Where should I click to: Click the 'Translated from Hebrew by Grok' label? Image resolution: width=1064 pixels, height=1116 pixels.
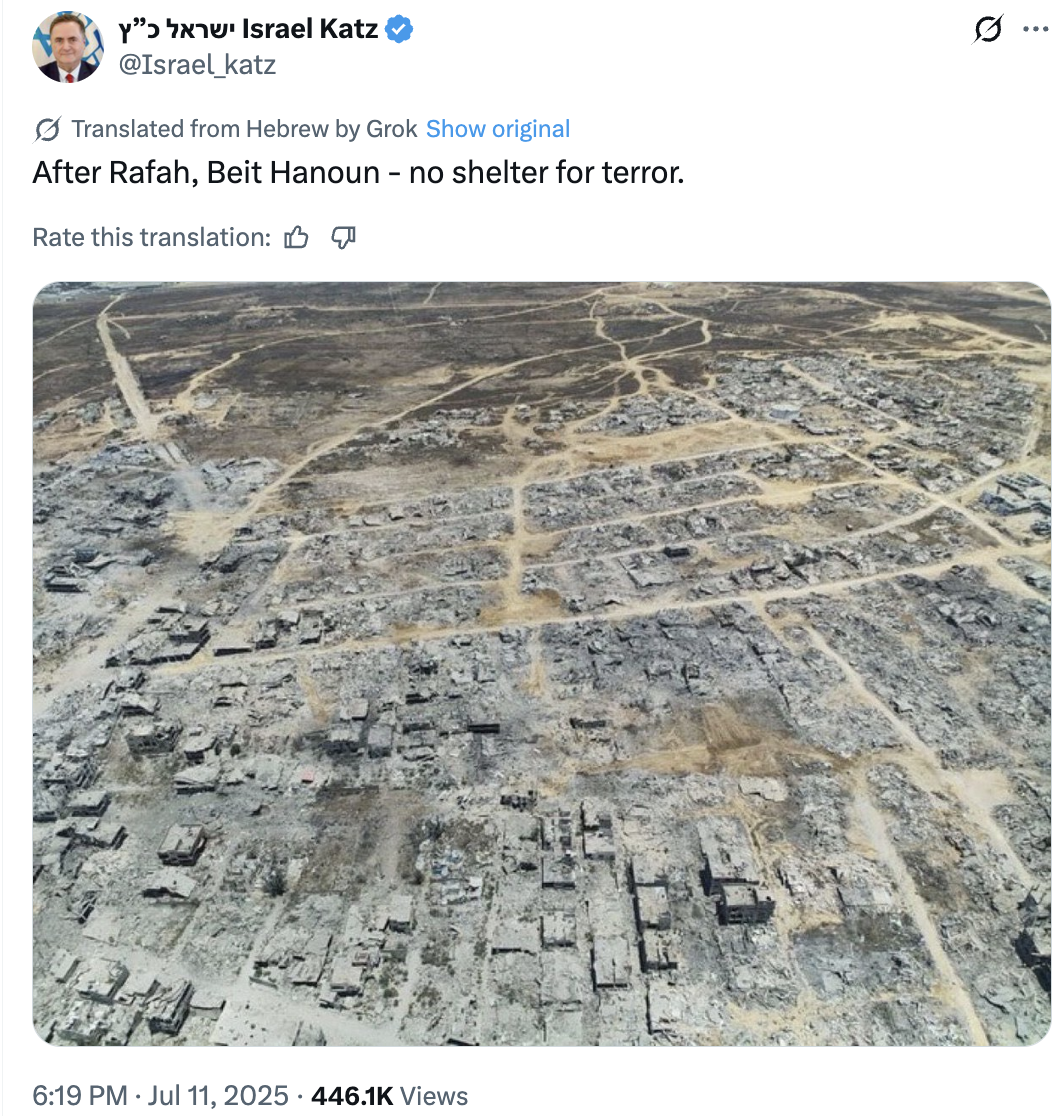tap(244, 129)
